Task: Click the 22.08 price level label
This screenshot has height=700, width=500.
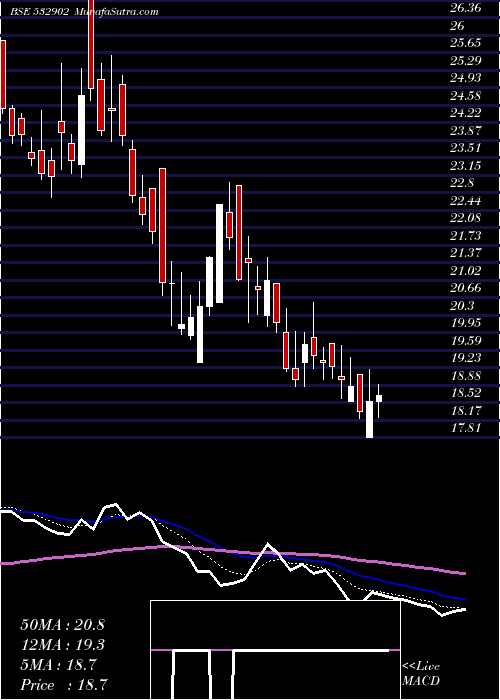Action: (x=466, y=218)
